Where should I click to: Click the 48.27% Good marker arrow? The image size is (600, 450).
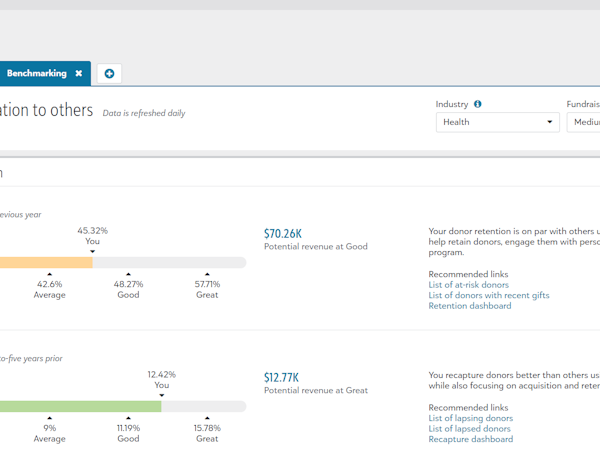(128, 273)
